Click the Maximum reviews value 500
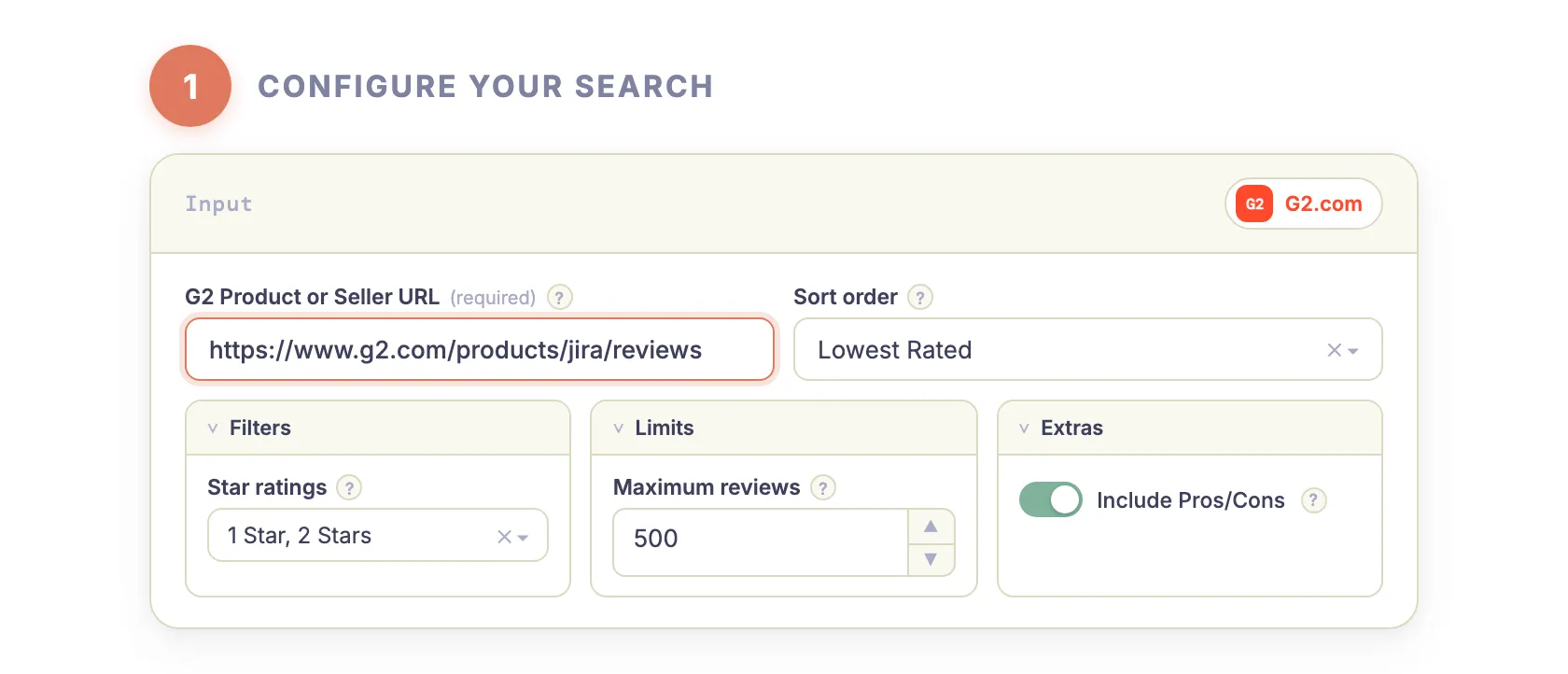This screenshot has width=1568, height=674. tap(657, 539)
